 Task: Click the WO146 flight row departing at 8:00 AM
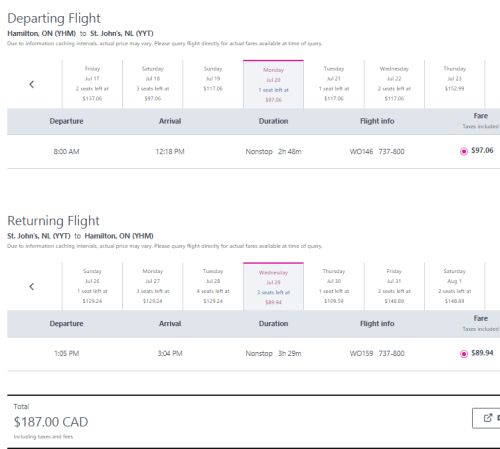pos(253,152)
